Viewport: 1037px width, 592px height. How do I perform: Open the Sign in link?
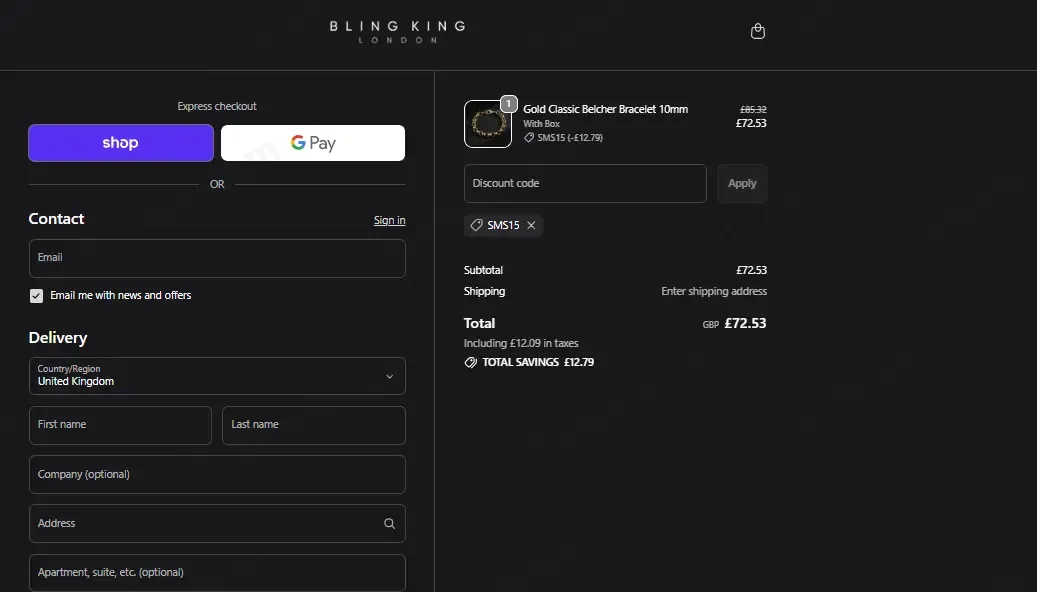[x=390, y=220]
